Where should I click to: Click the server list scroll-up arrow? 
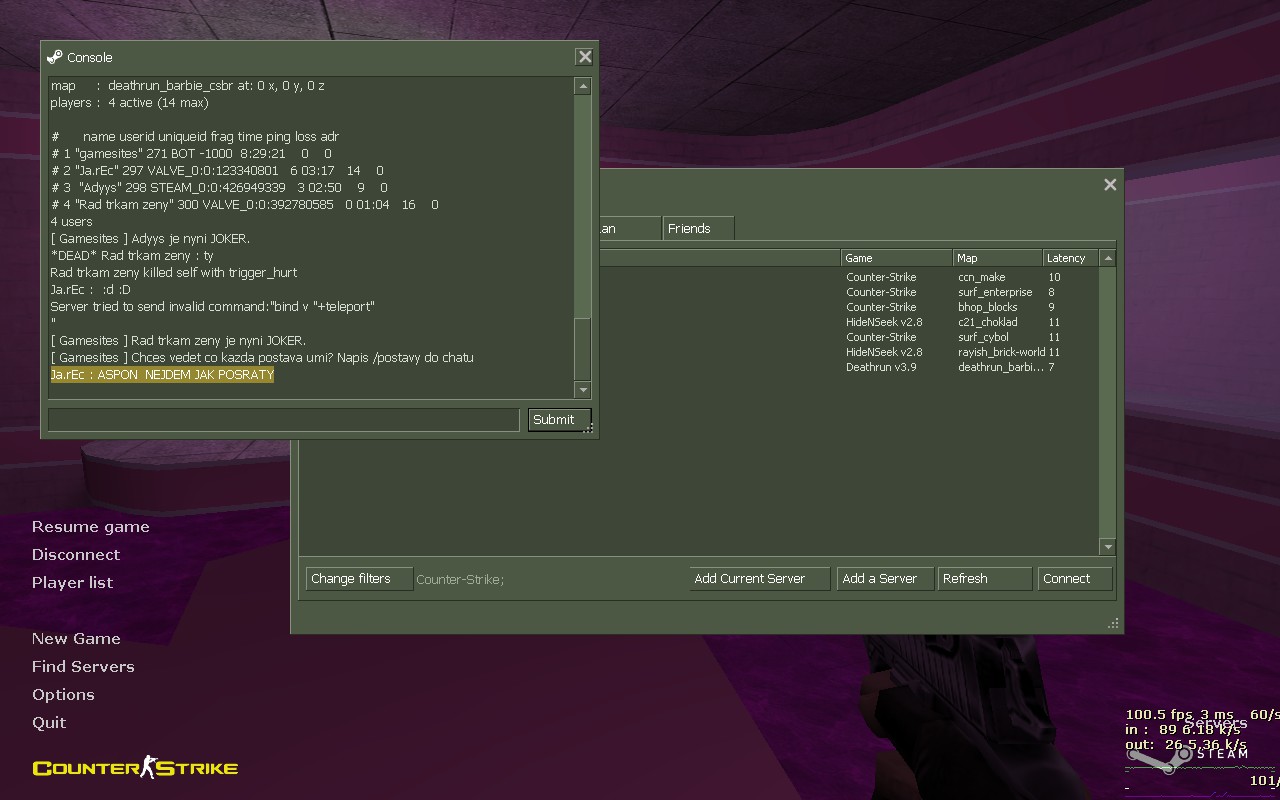1107,258
